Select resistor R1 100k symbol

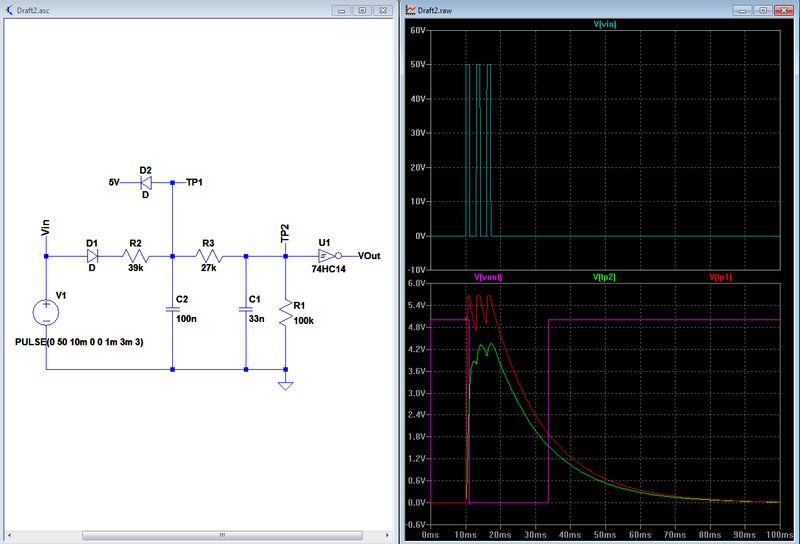point(286,313)
